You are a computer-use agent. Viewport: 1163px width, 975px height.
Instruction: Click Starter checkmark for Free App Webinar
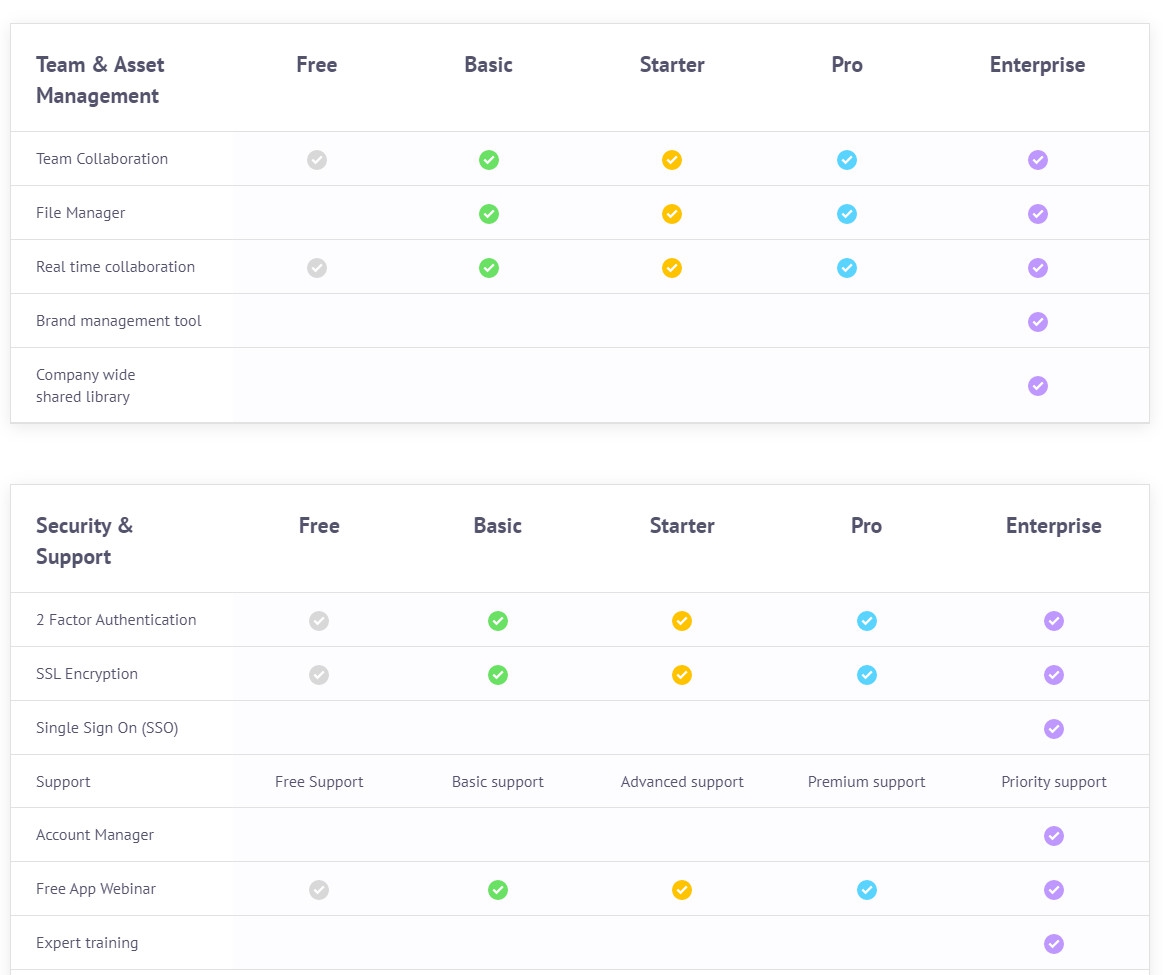point(682,890)
